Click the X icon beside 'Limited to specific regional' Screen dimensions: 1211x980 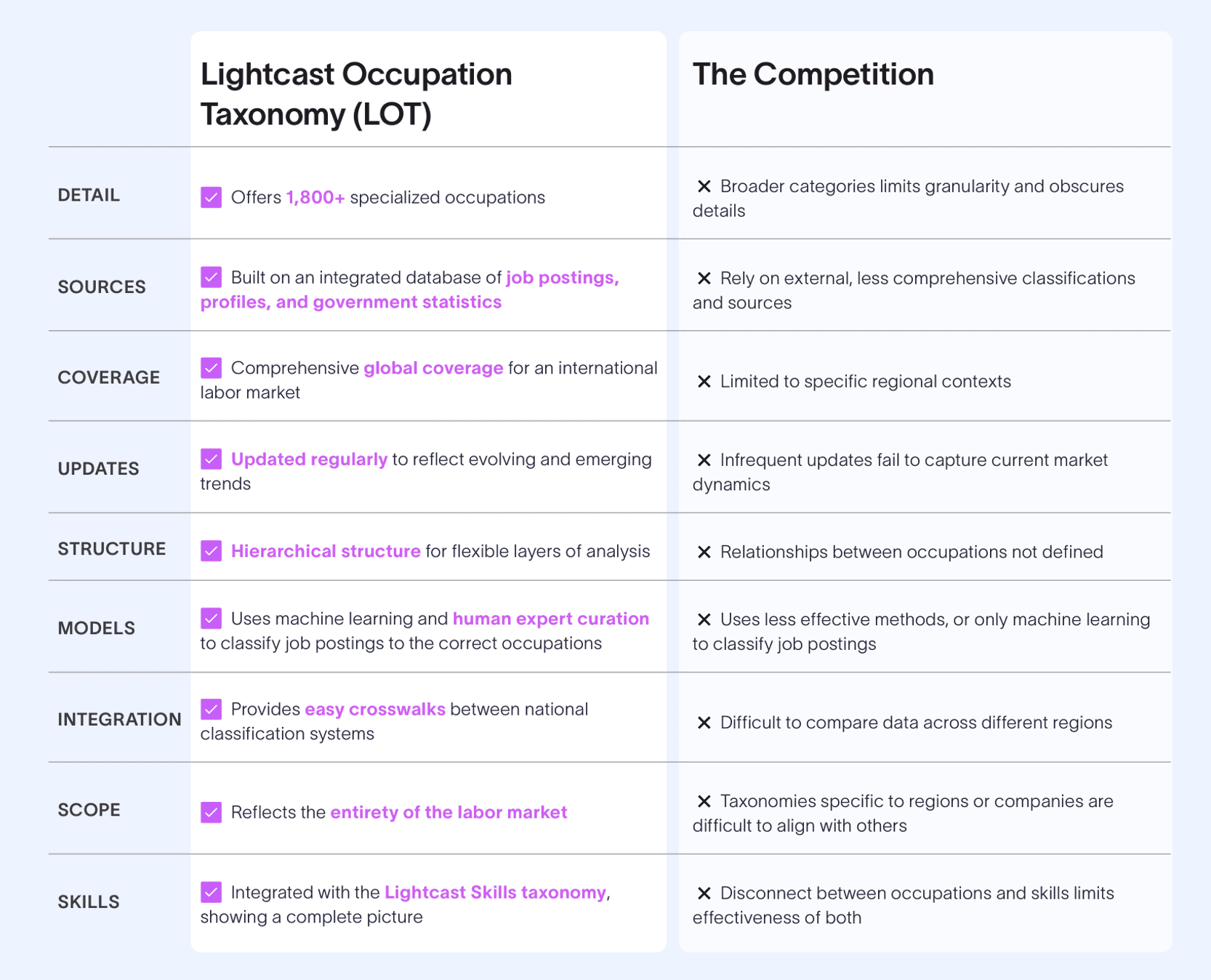(704, 382)
